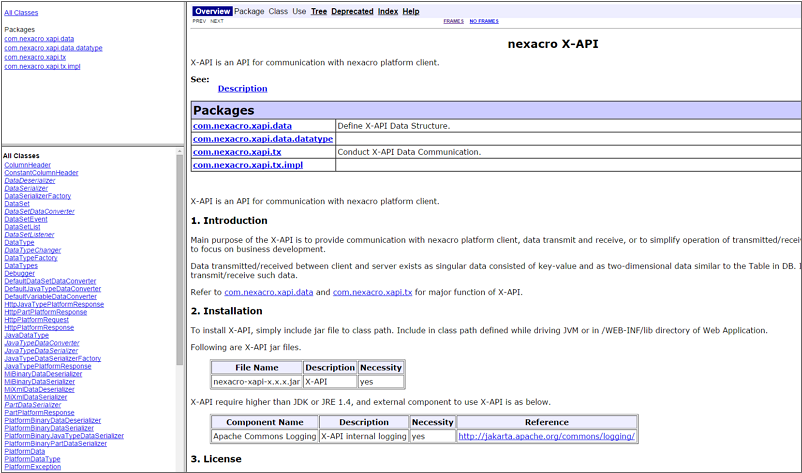
Task: Open the Tree navigation link
Action: pos(319,11)
